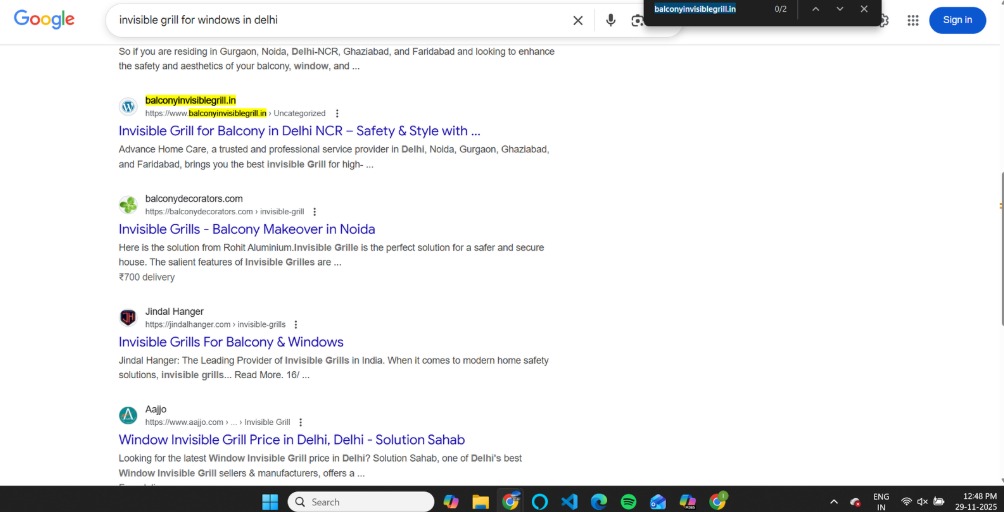The width and height of the screenshot is (1004, 512).
Task: Open more options for balconydecorators.com result
Action: coord(315,212)
